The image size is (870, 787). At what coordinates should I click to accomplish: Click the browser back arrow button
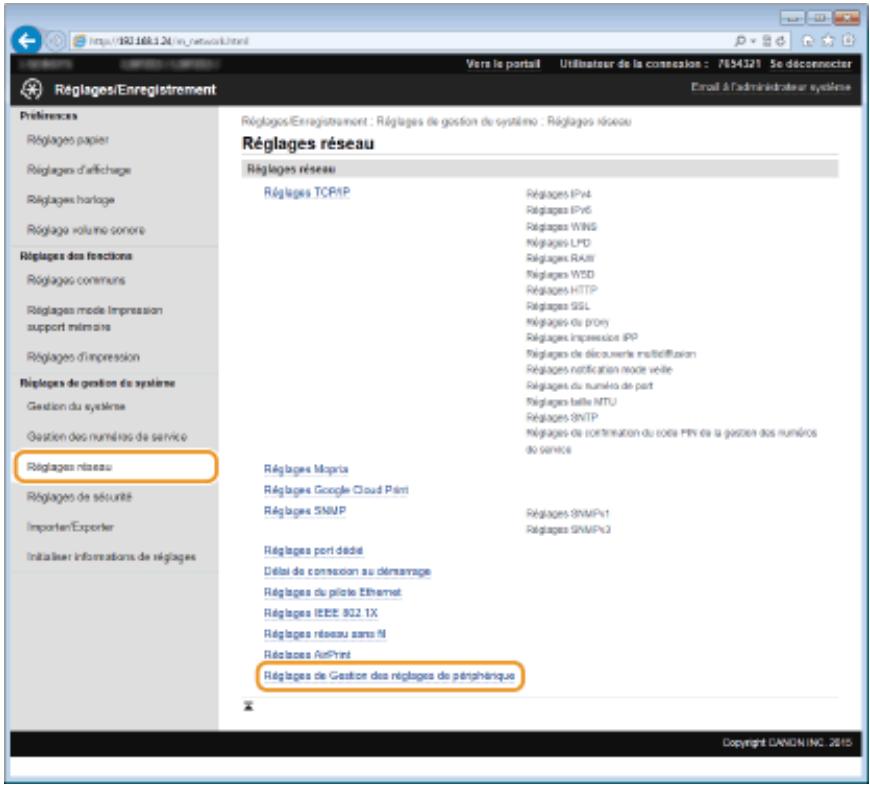[x=26, y=41]
